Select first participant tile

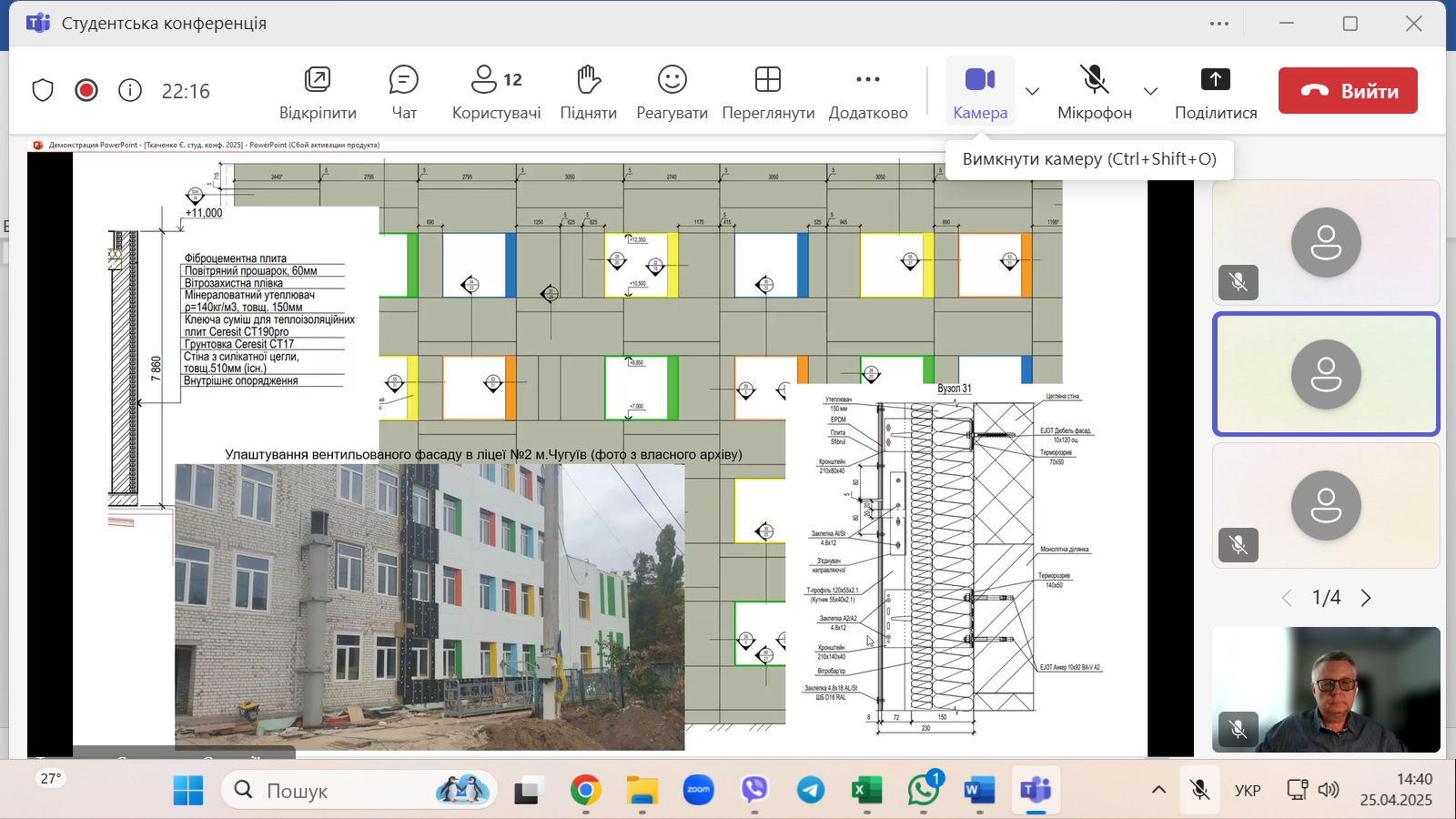pos(1326,242)
